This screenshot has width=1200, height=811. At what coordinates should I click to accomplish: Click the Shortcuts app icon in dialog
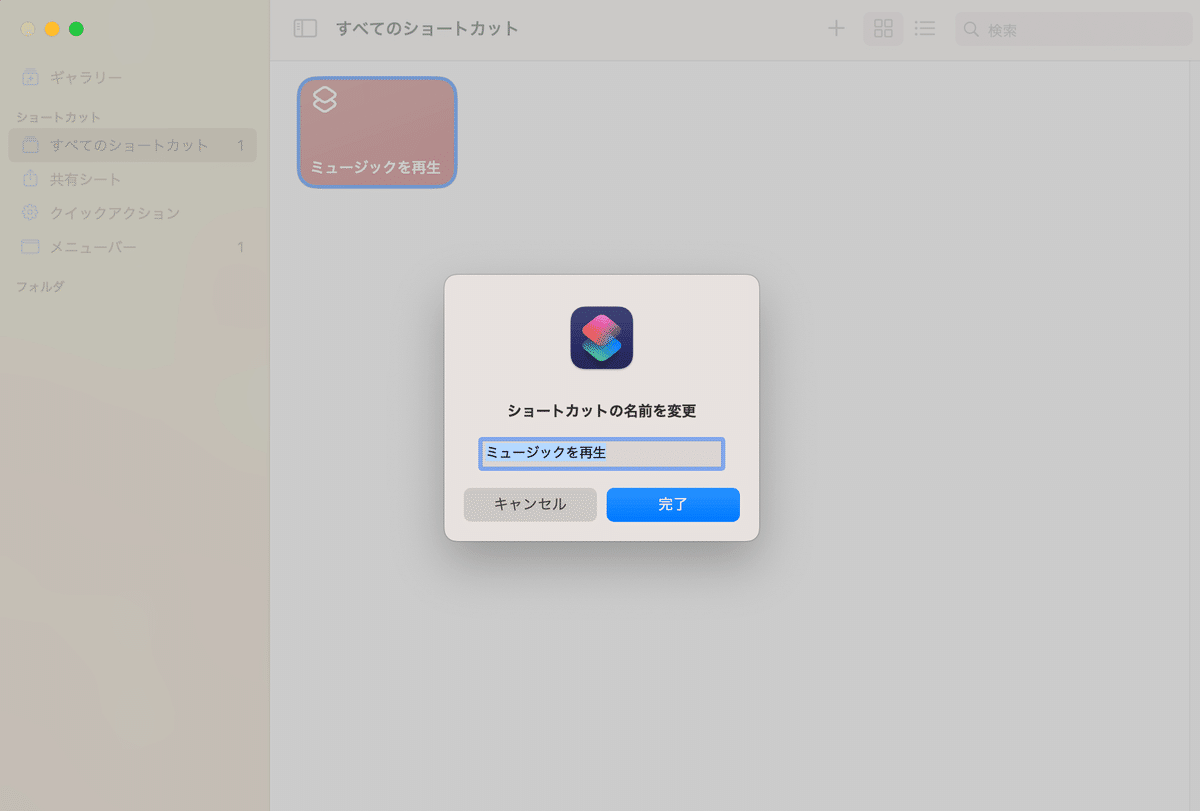[x=602, y=338]
